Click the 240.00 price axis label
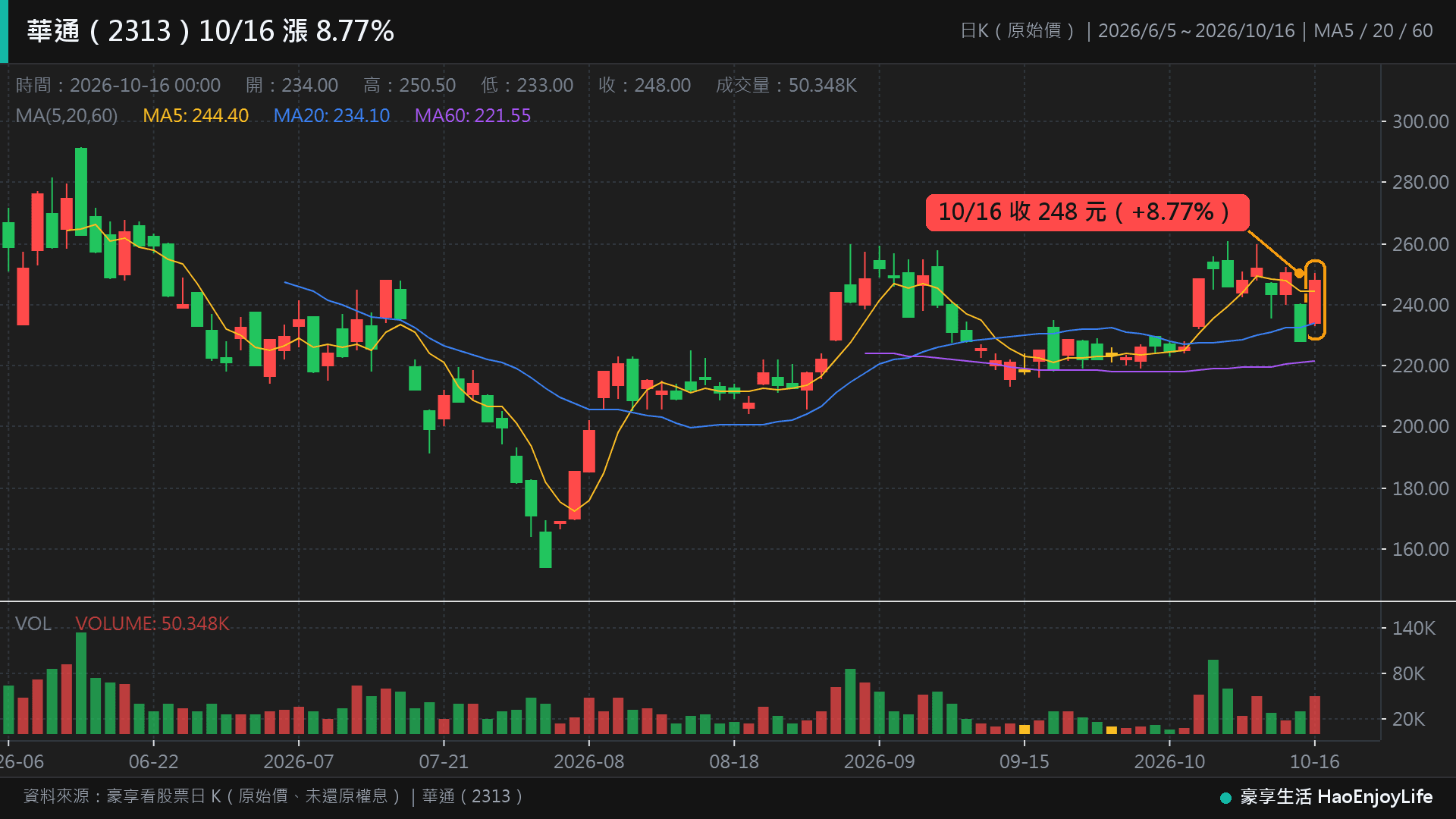This screenshot has height=819, width=1456. 1420,305
